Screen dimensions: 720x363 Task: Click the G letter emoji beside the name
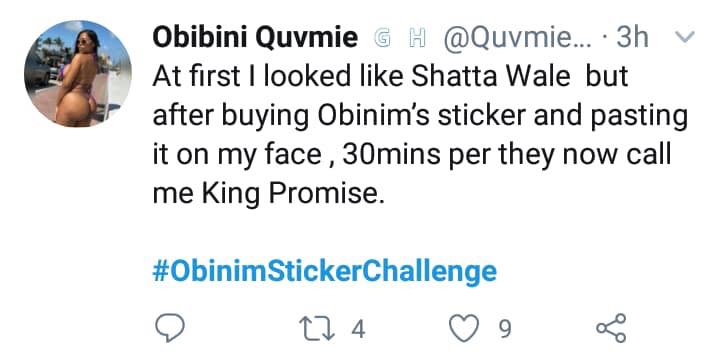(381, 38)
